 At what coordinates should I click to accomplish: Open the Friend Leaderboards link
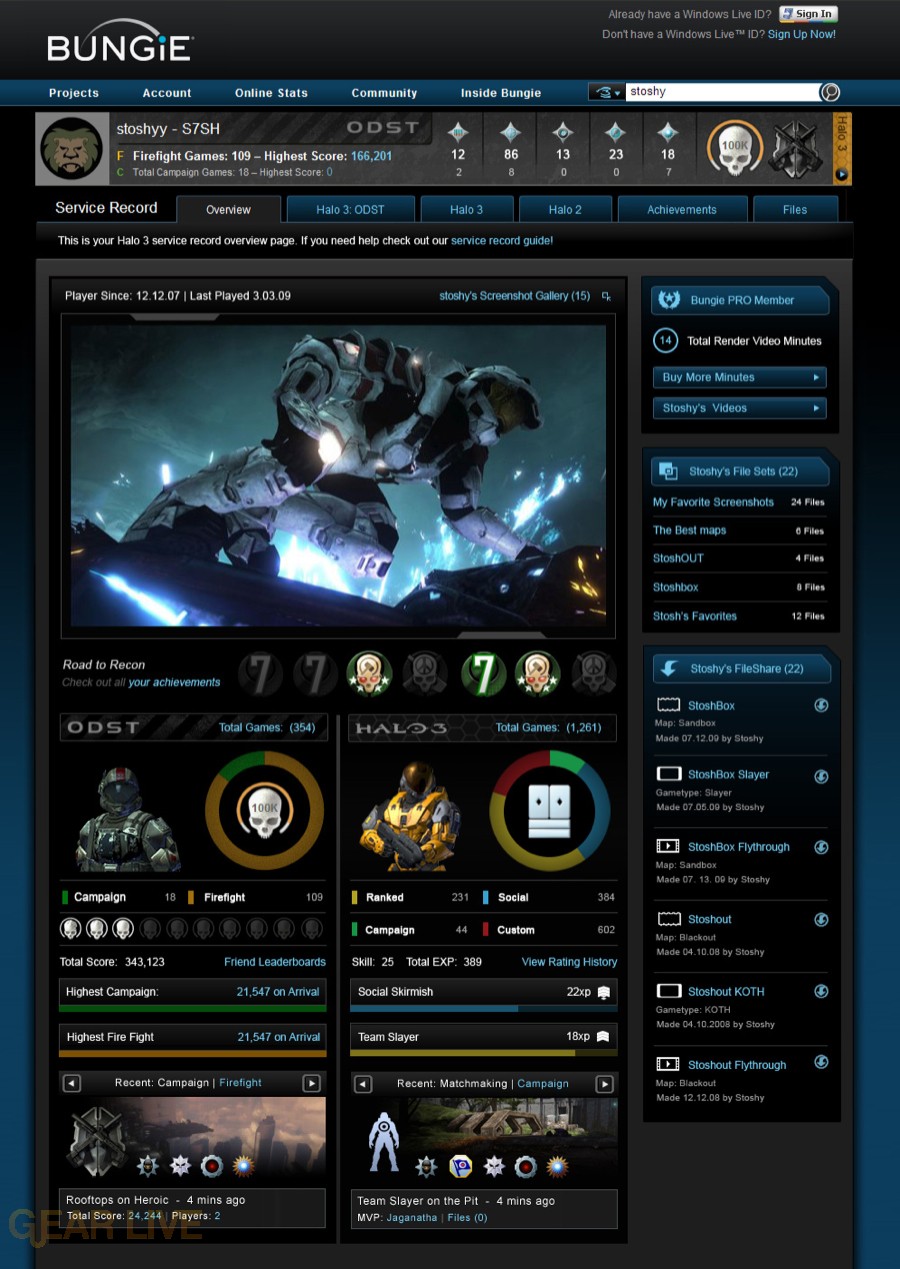tap(275, 962)
